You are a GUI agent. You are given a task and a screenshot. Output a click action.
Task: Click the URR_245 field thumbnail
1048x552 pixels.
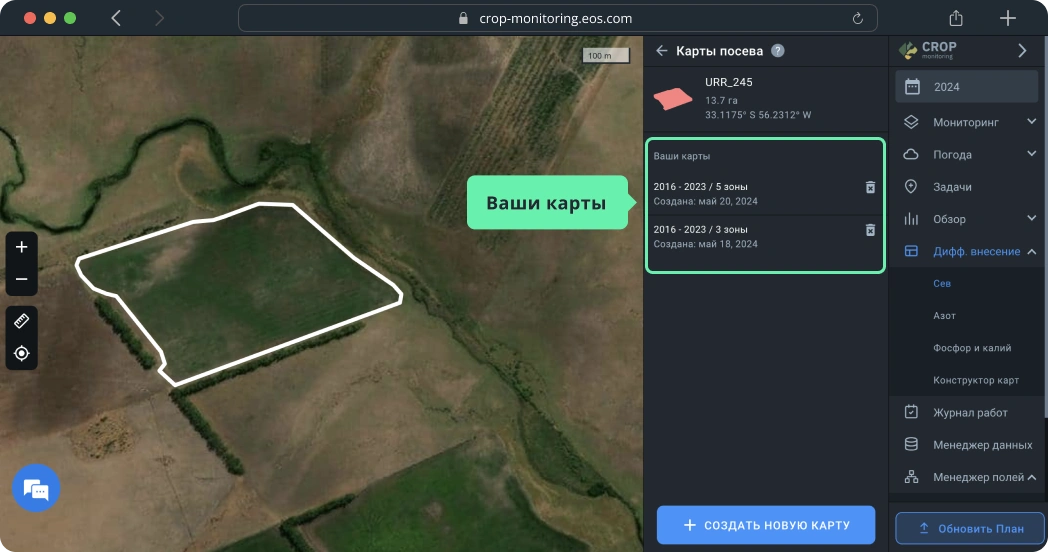pyautogui.click(x=673, y=99)
